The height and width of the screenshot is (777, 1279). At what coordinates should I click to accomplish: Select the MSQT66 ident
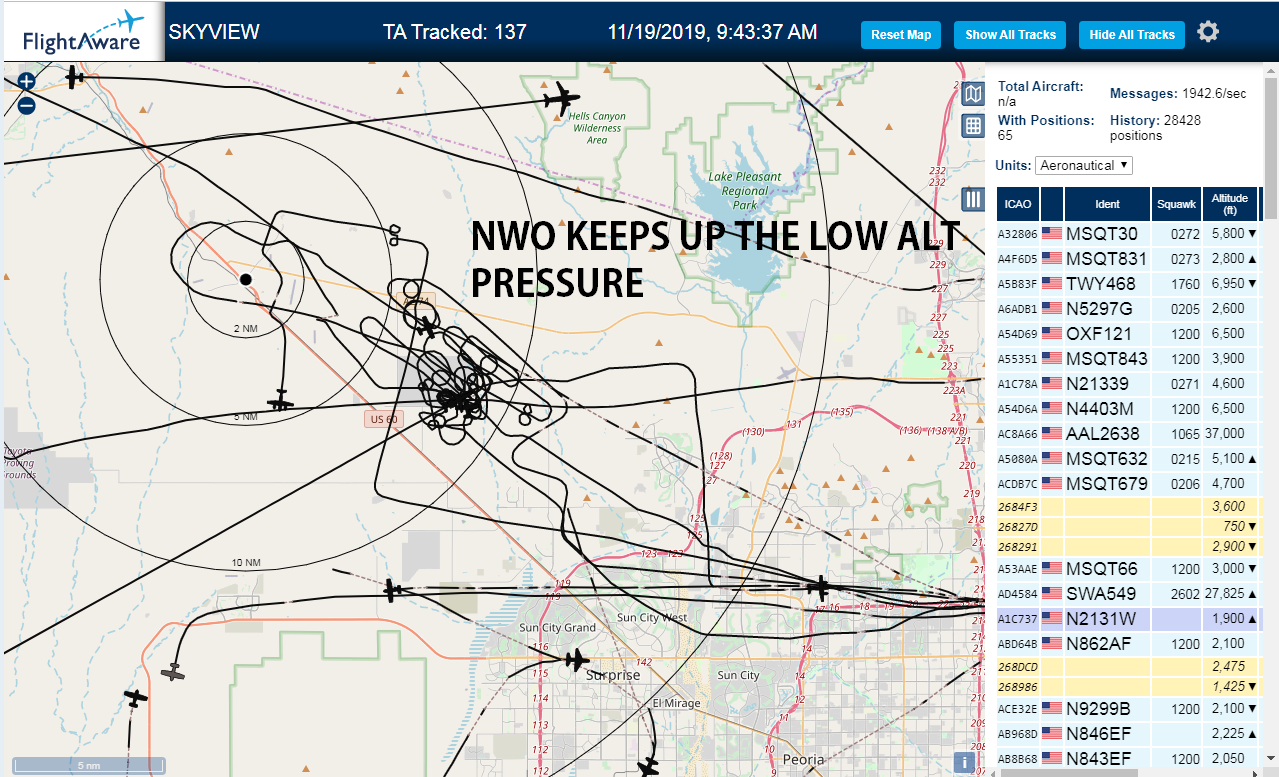click(1101, 568)
